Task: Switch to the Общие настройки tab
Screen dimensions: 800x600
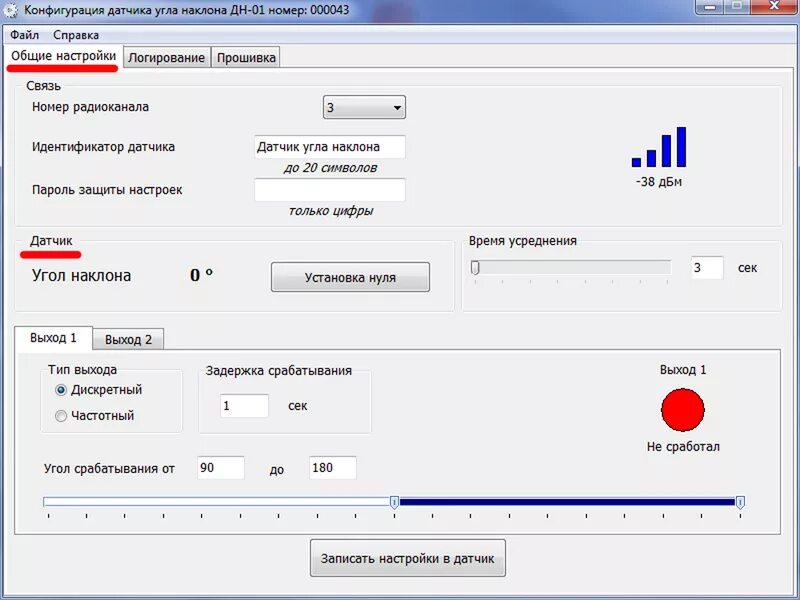Action: tap(64, 56)
